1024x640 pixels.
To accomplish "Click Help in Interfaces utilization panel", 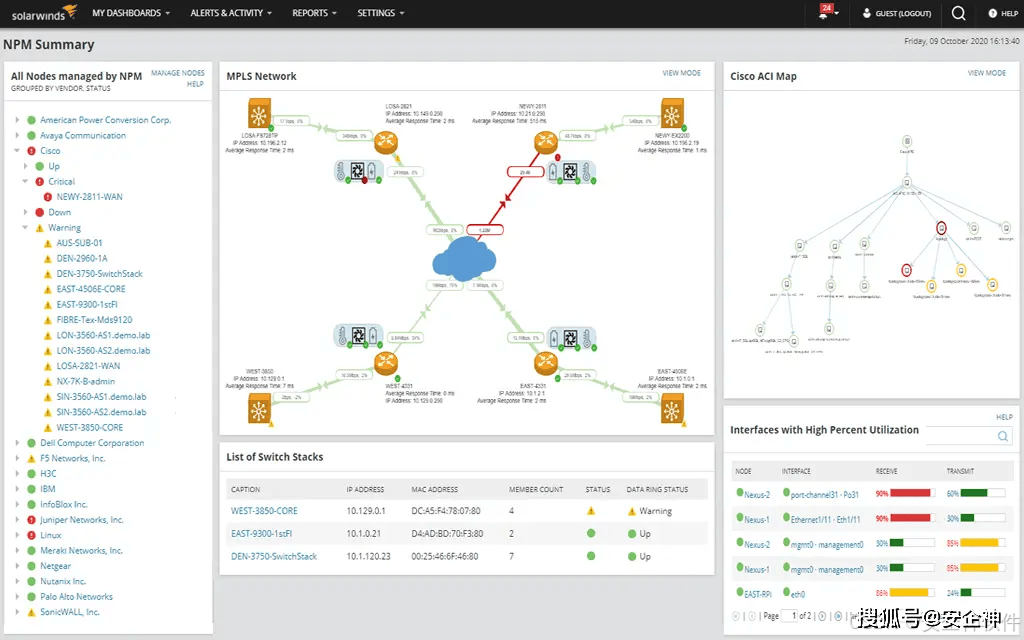I will (x=1004, y=417).
